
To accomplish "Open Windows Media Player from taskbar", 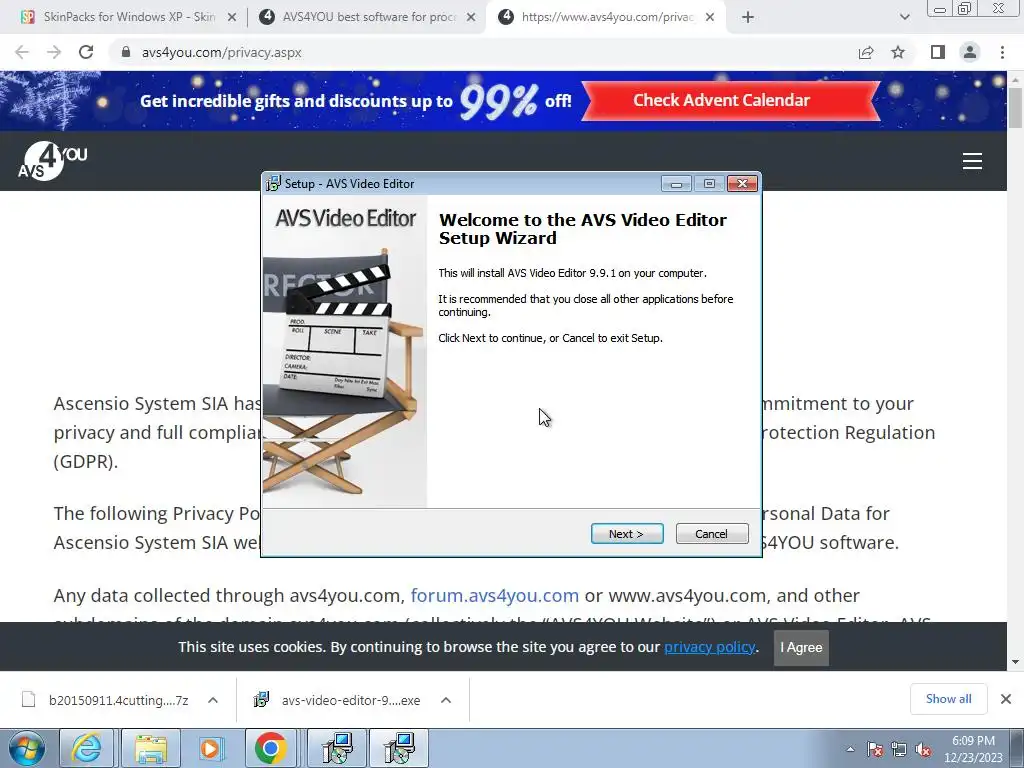I will coord(210,748).
